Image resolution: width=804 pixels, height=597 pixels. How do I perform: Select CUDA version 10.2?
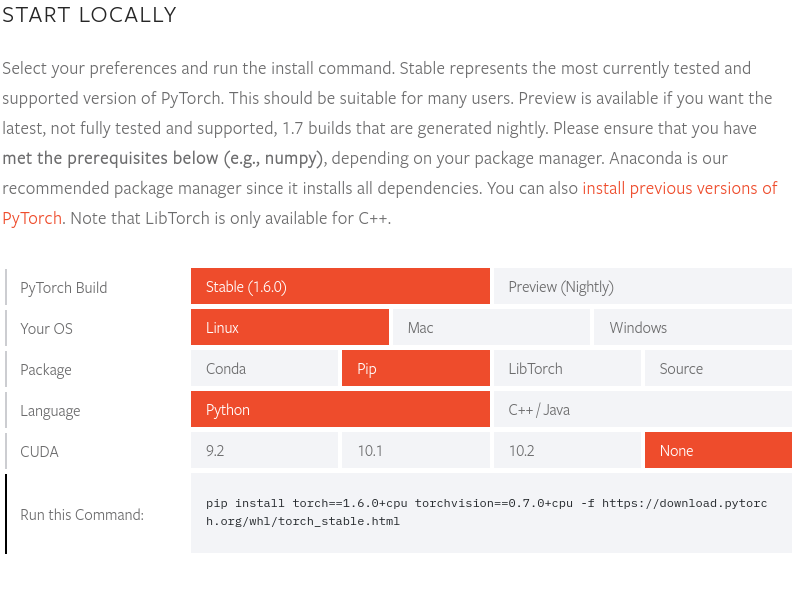(x=567, y=451)
